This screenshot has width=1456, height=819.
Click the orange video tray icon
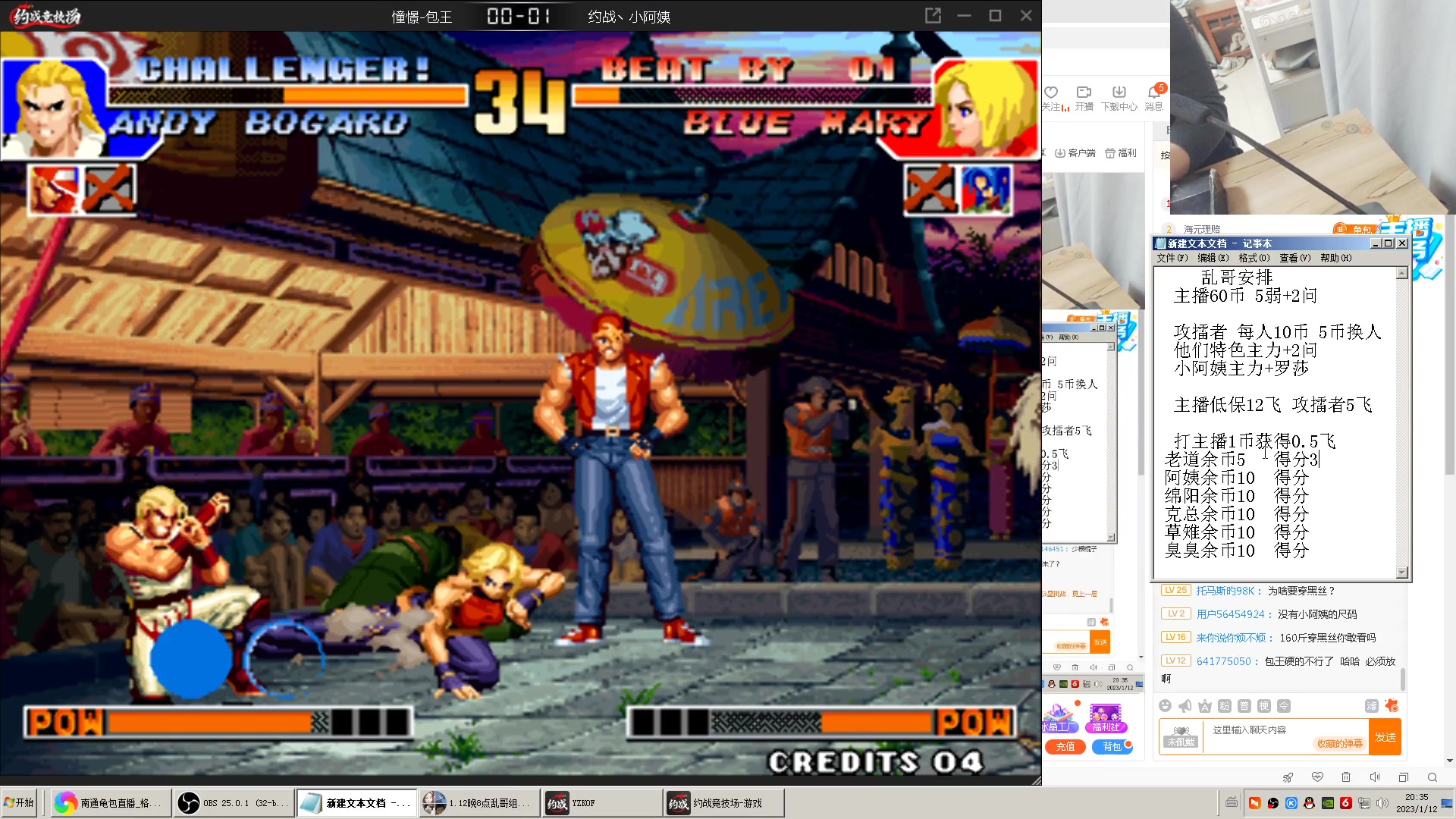[x=1255, y=802]
